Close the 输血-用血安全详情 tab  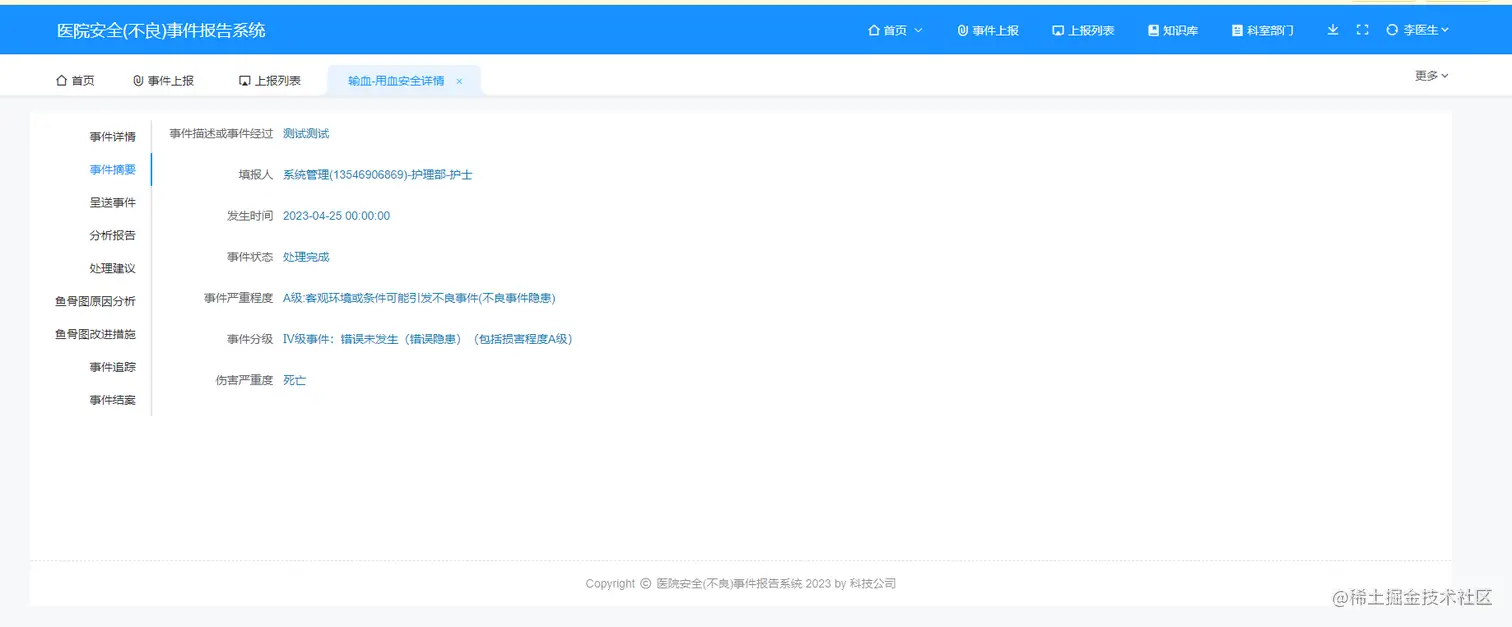point(459,81)
